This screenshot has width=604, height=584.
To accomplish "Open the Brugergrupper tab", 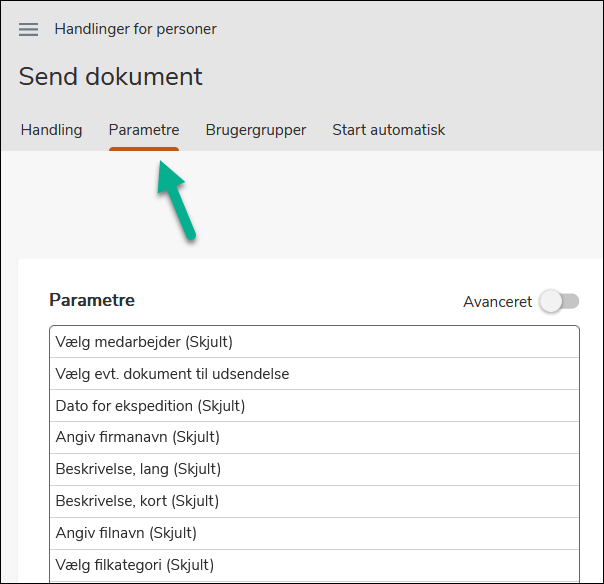I will [x=256, y=130].
